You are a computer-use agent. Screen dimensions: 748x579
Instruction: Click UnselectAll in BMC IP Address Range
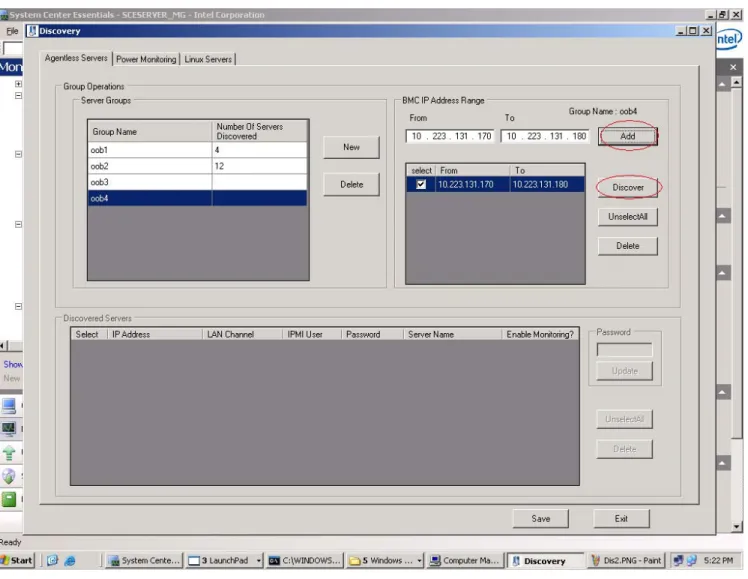point(627,217)
